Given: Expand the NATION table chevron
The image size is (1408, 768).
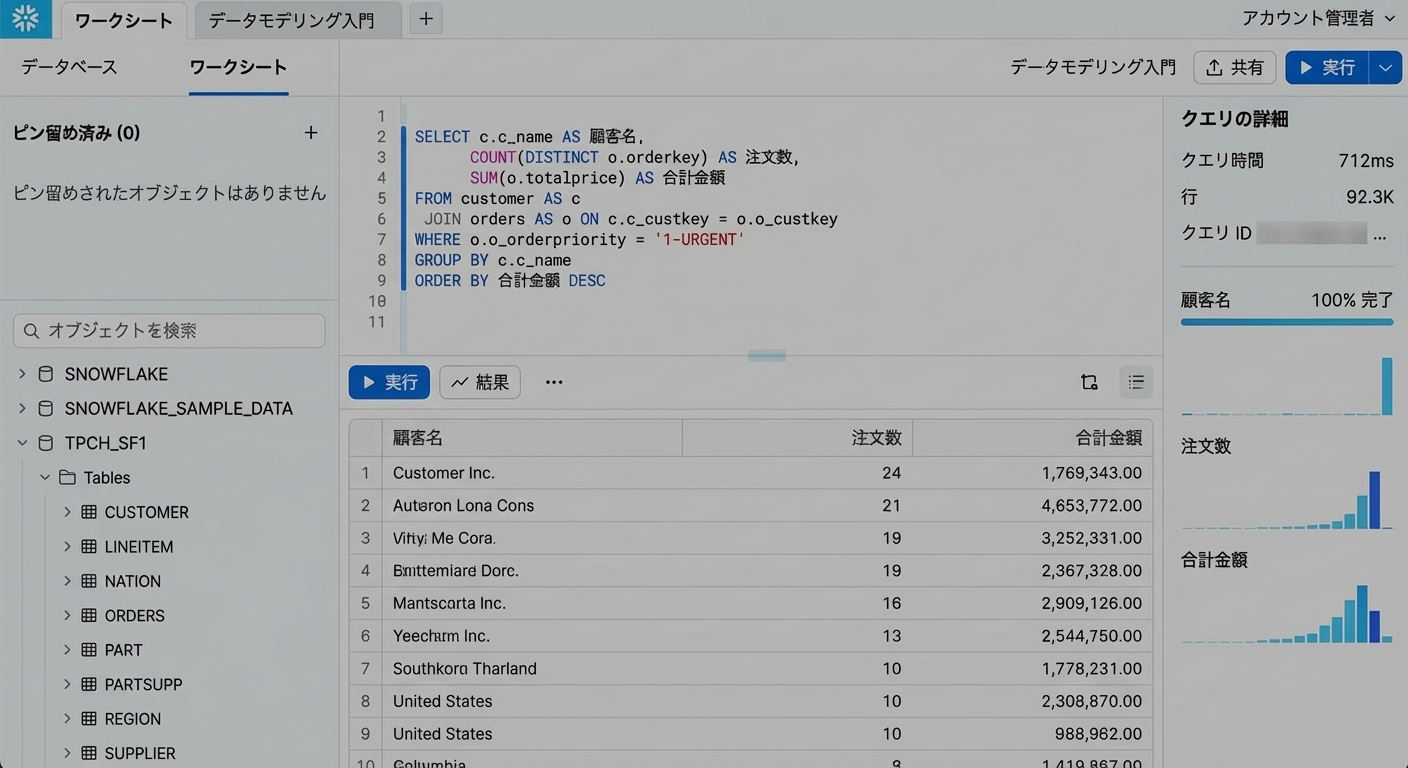Looking at the screenshot, I should pyautogui.click(x=67, y=581).
